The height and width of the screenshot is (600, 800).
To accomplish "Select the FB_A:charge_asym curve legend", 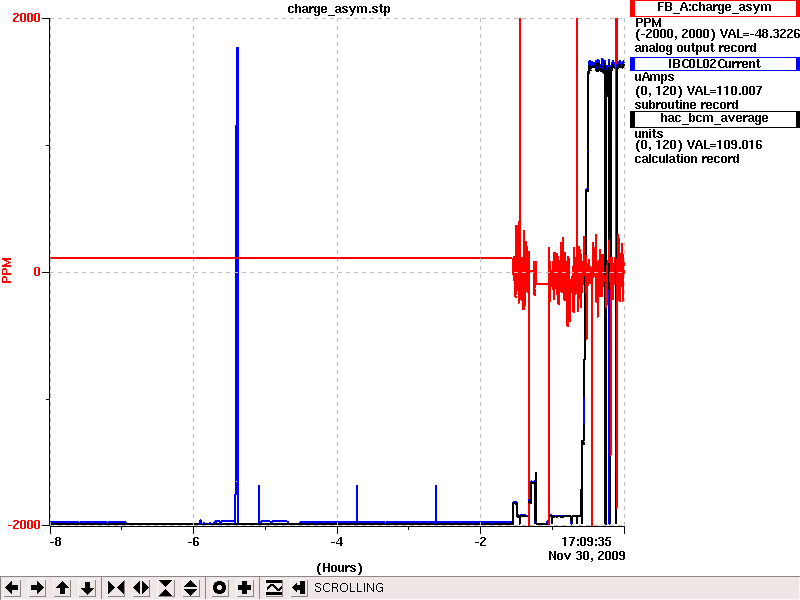I will (714, 8).
